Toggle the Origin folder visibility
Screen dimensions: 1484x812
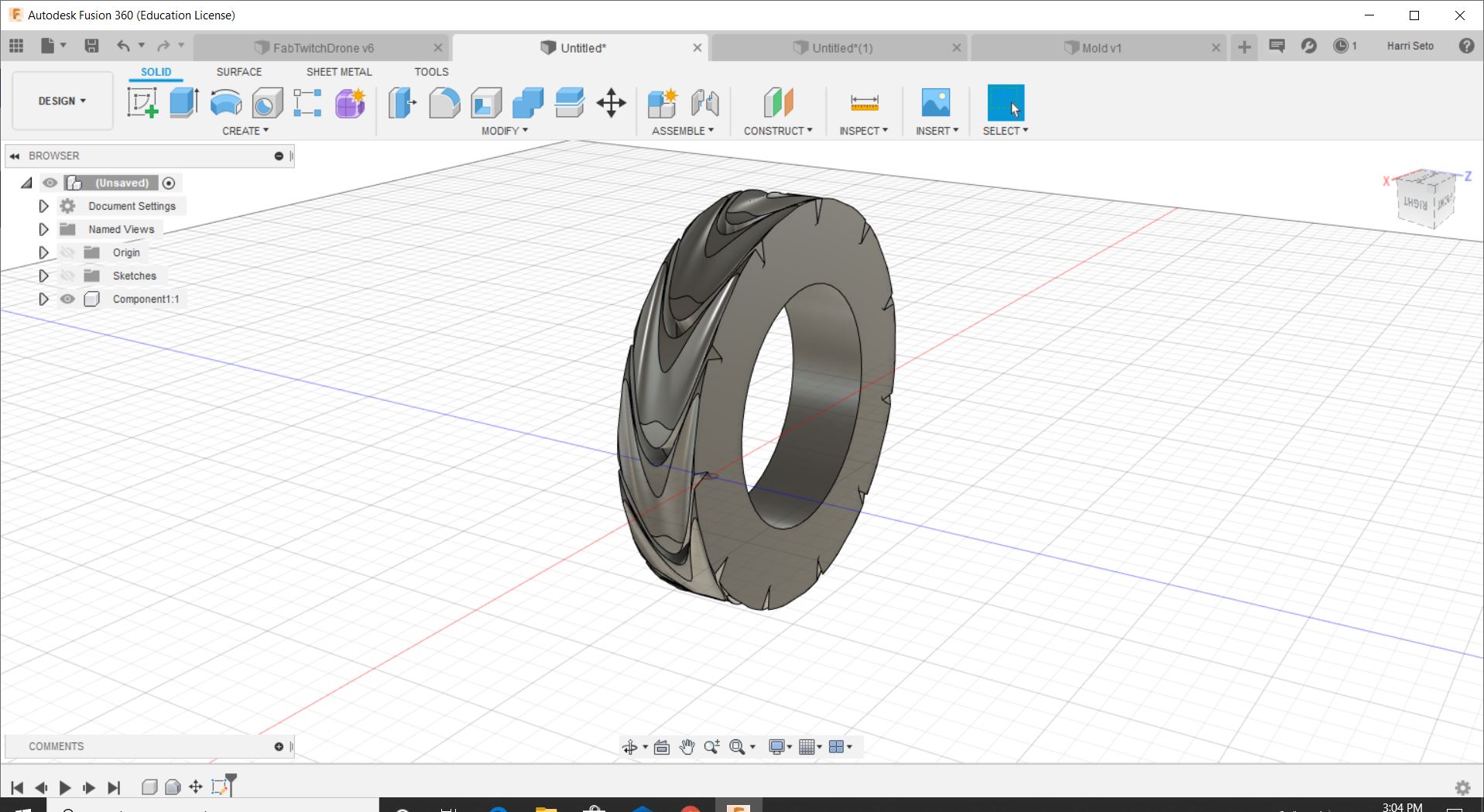(67, 252)
